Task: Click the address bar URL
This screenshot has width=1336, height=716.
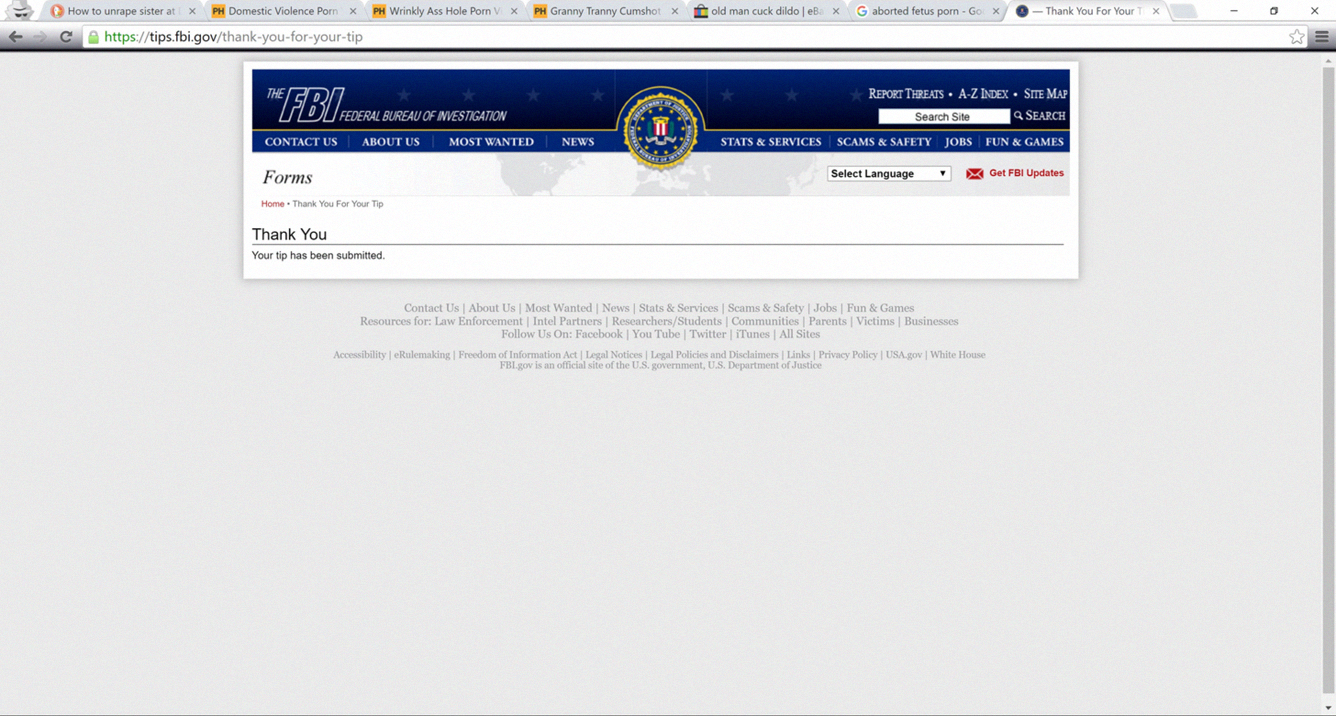Action: [233, 37]
